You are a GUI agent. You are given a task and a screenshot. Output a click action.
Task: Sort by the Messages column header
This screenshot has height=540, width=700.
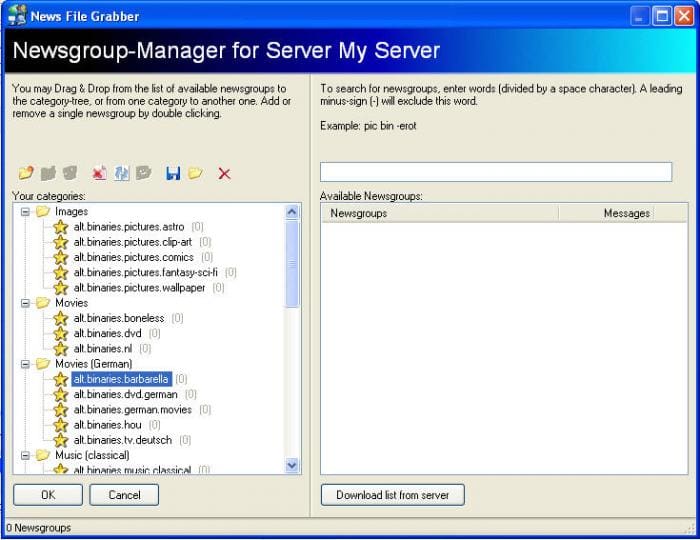[606, 213]
